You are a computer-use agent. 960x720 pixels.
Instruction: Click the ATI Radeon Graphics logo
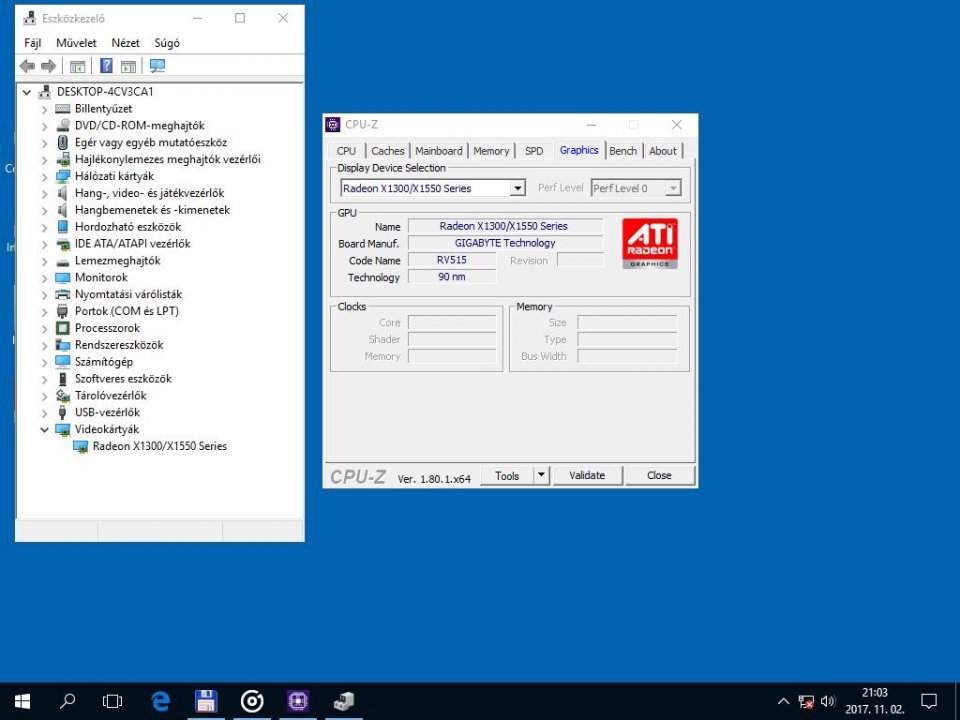[x=650, y=243]
